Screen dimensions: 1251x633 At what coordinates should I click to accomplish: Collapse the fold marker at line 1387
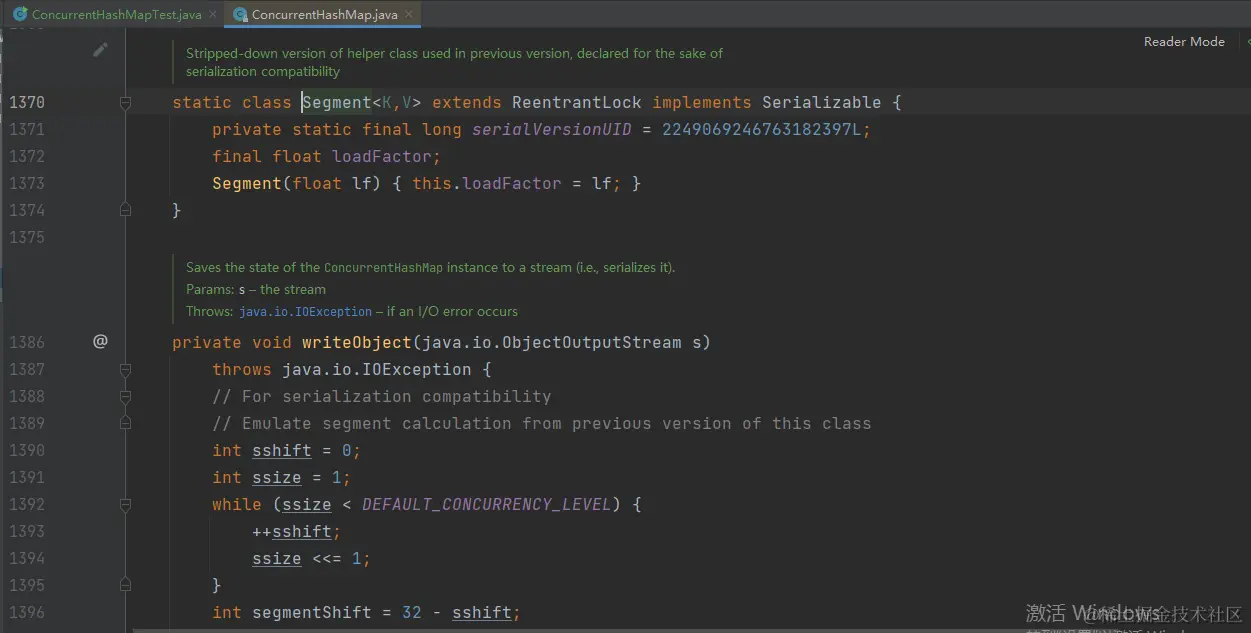click(x=125, y=369)
